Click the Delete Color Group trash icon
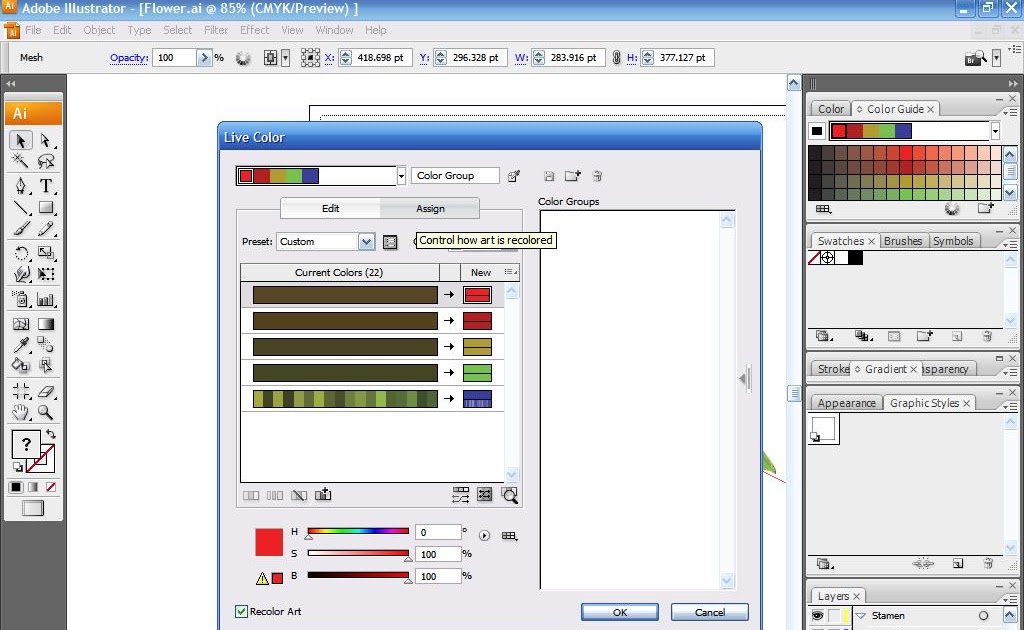Screen dimensions: 1024x630 click(597, 176)
